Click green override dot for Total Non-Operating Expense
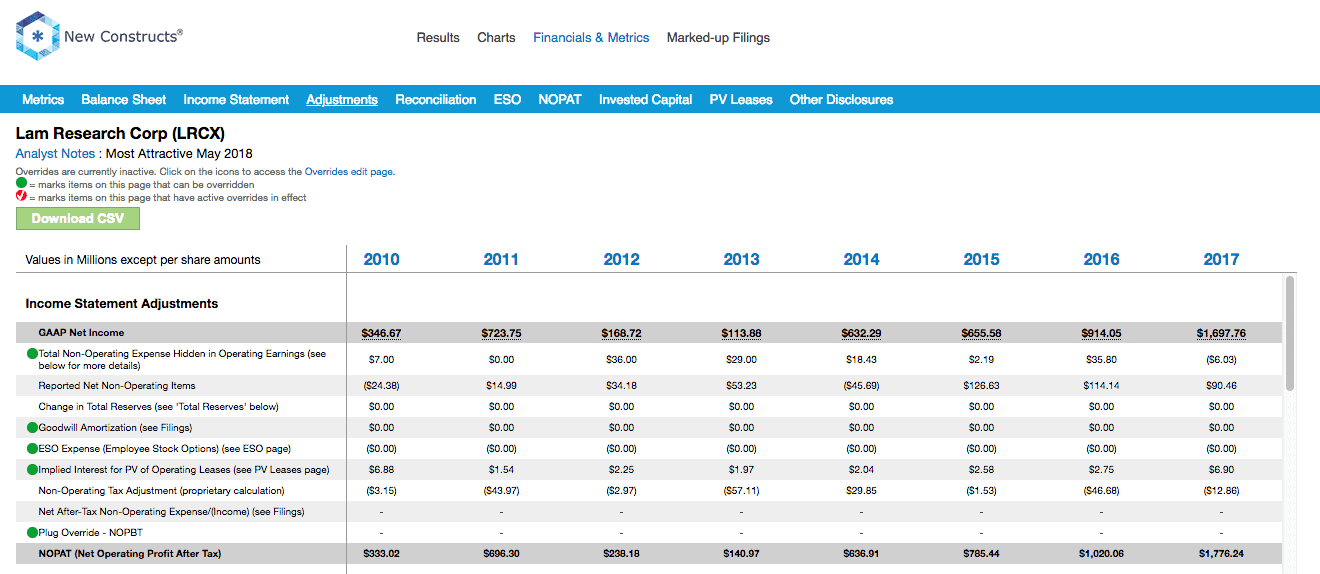Screen dimensions: 1320x574 pyautogui.click(x=33, y=354)
